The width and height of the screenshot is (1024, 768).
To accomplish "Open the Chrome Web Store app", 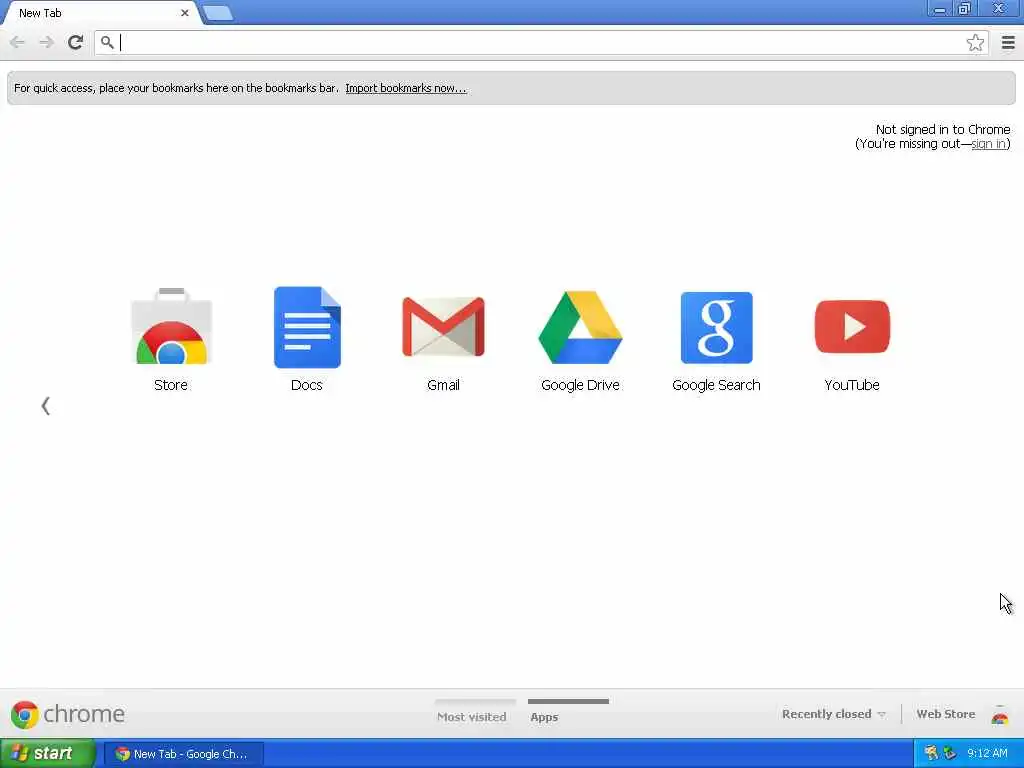I will pyautogui.click(x=171, y=338).
